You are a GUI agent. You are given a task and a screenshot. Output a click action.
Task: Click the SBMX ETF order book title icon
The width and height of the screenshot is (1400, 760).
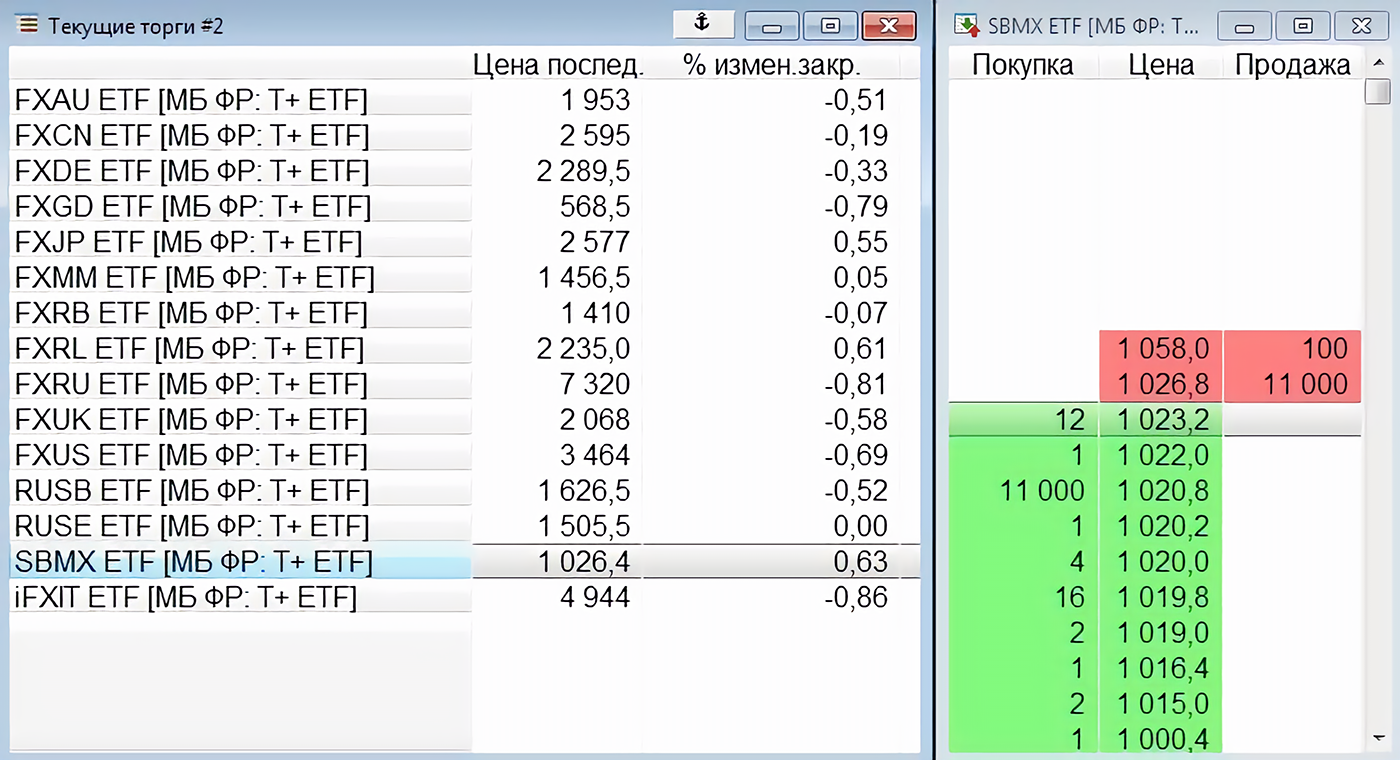point(966,25)
